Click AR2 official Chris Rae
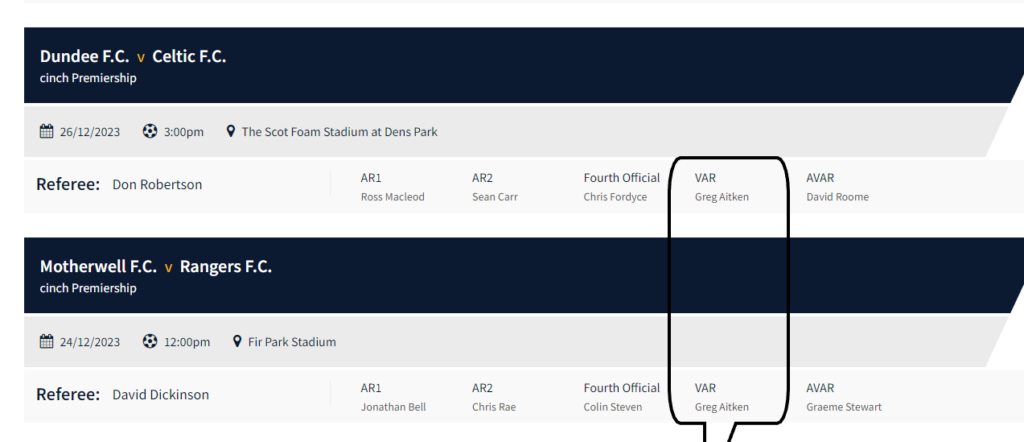Image resolution: width=1024 pixels, height=442 pixels. pos(493,407)
